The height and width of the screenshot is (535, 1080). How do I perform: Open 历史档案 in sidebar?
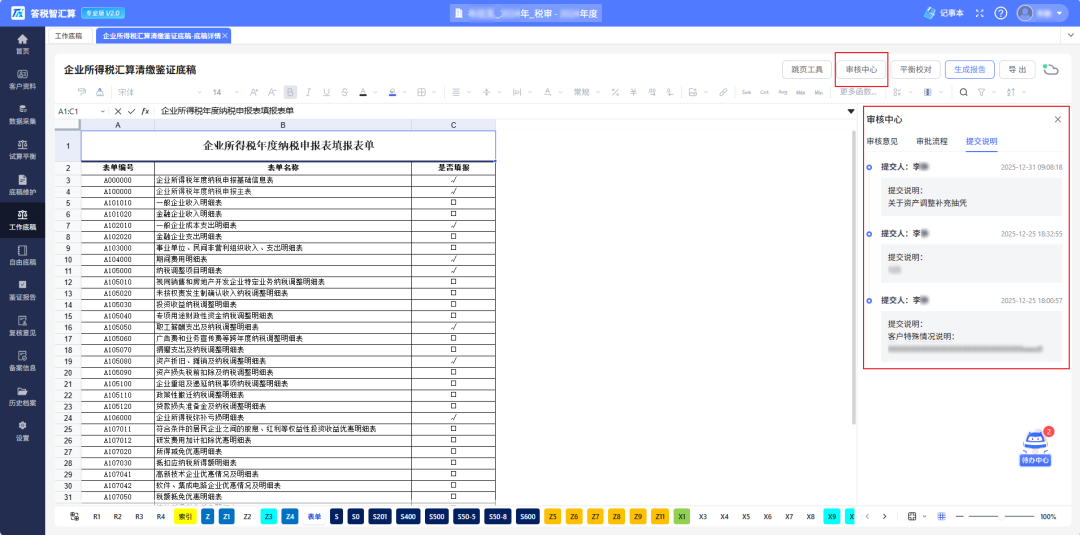[23, 395]
